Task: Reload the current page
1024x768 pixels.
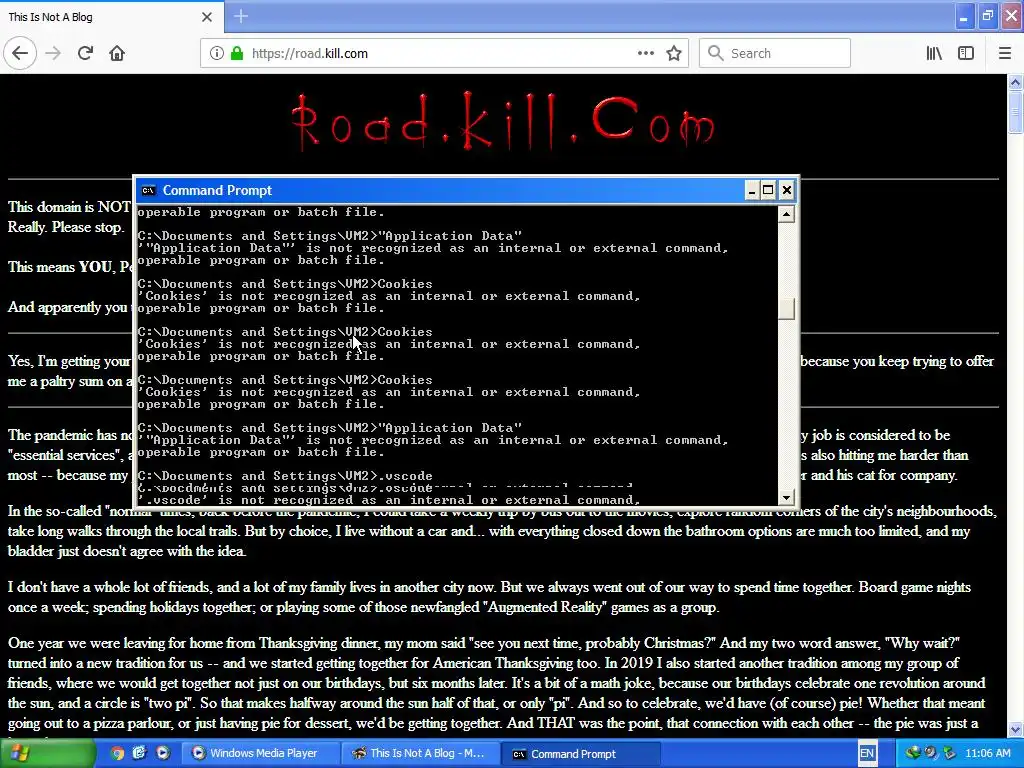Action: (85, 53)
